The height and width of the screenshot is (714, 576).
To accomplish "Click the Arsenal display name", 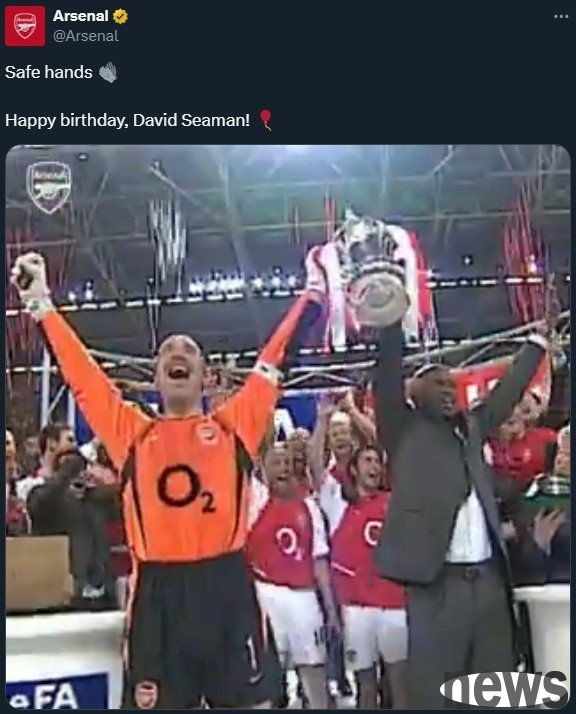I will coord(81,16).
